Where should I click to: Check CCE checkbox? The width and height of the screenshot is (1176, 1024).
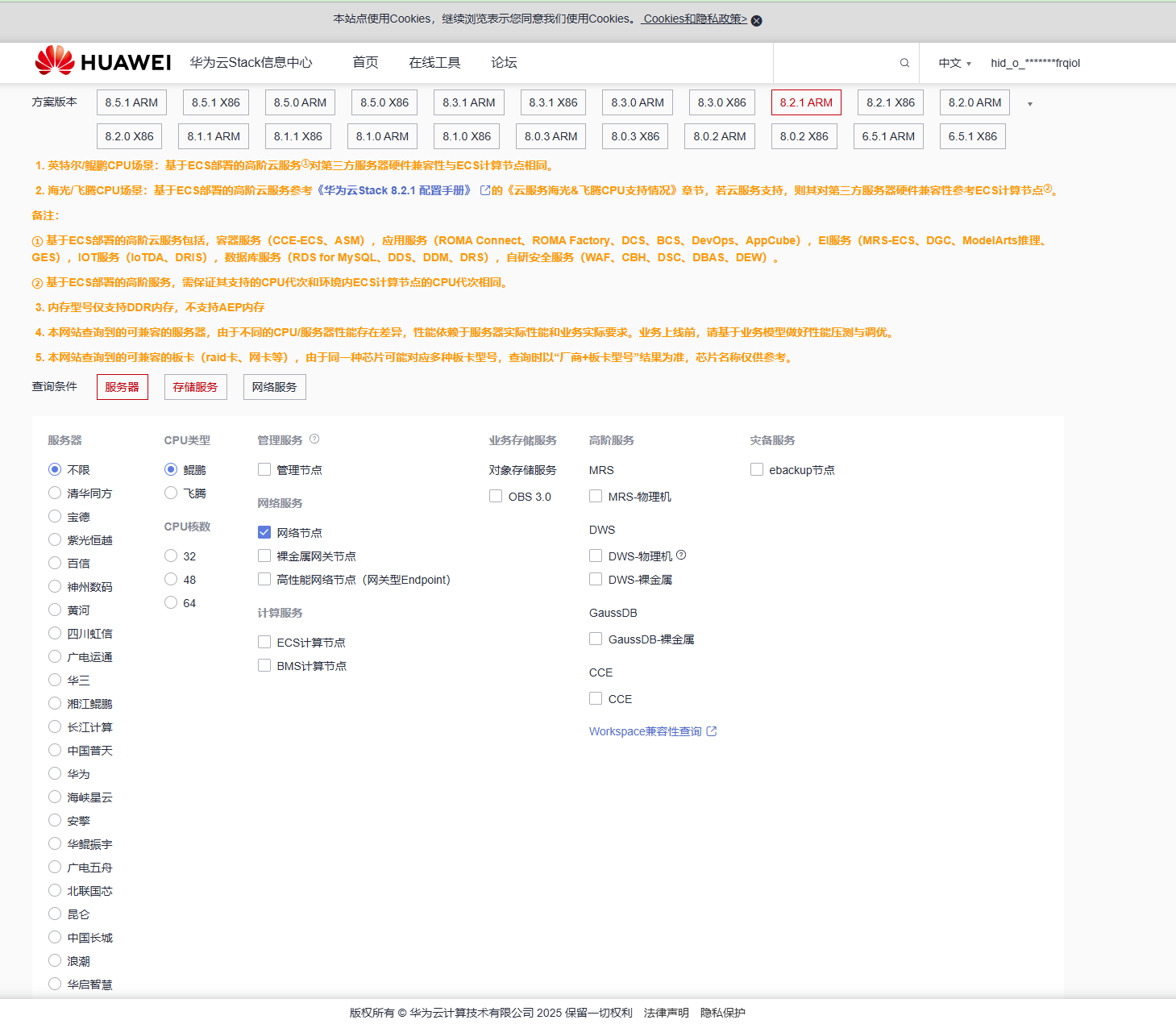click(x=596, y=698)
